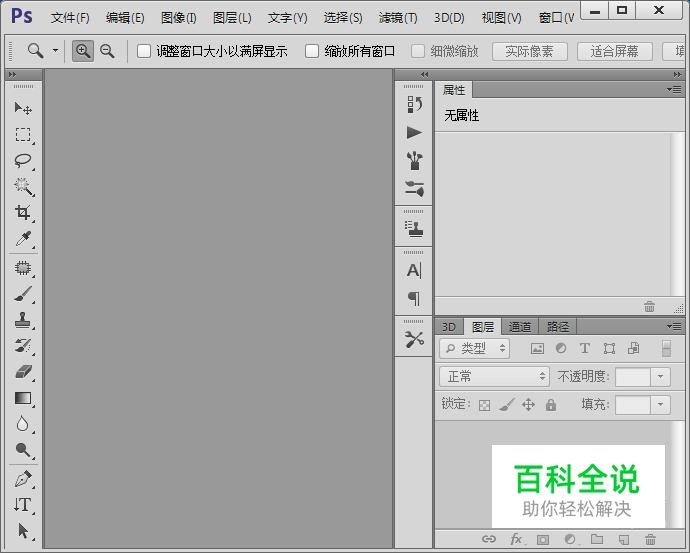Screen dimensions: 690x553
Task: Click the layer style fx icon
Action: [516, 539]
